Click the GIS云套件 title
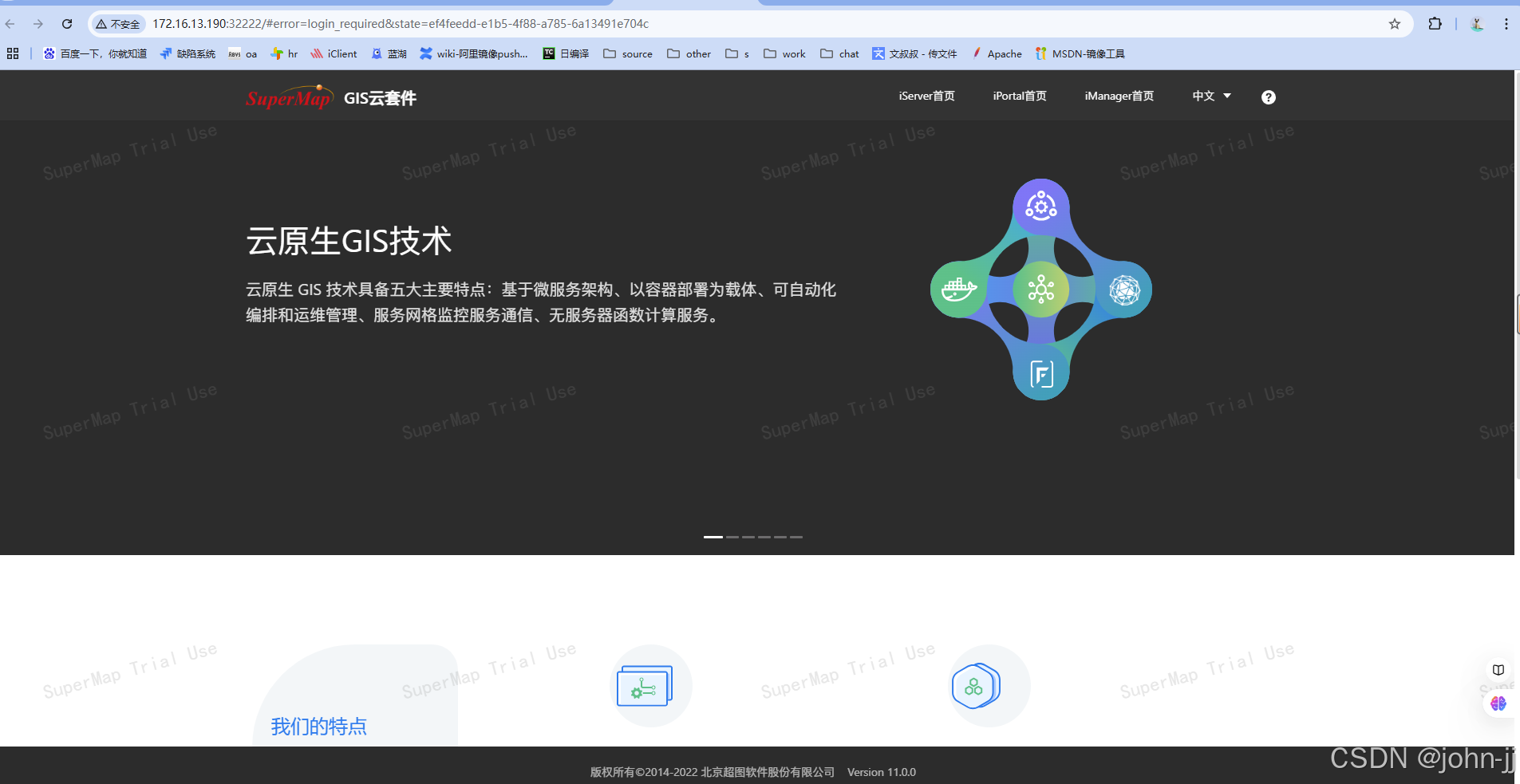 (380, 98)
